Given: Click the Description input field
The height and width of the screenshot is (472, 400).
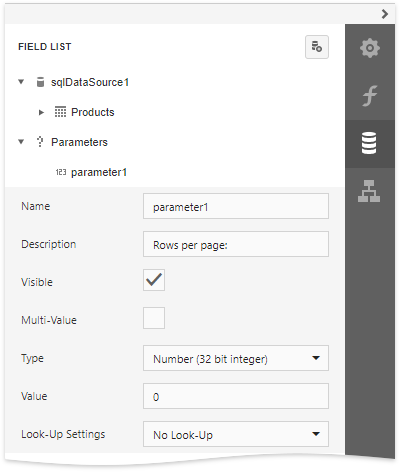Looking at the screenshot, I should click(236, 244).
